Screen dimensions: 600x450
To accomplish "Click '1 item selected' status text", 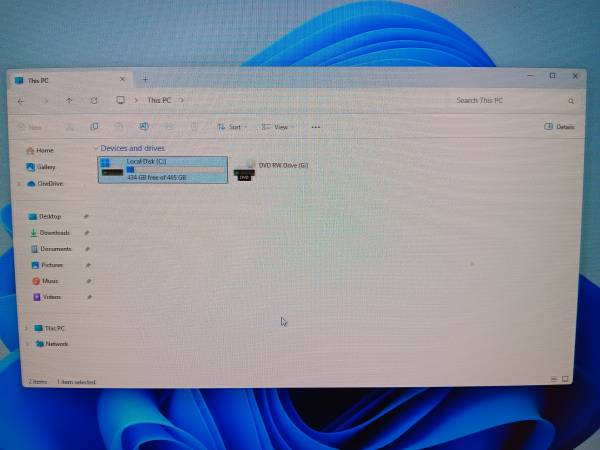I will [76, 382].
